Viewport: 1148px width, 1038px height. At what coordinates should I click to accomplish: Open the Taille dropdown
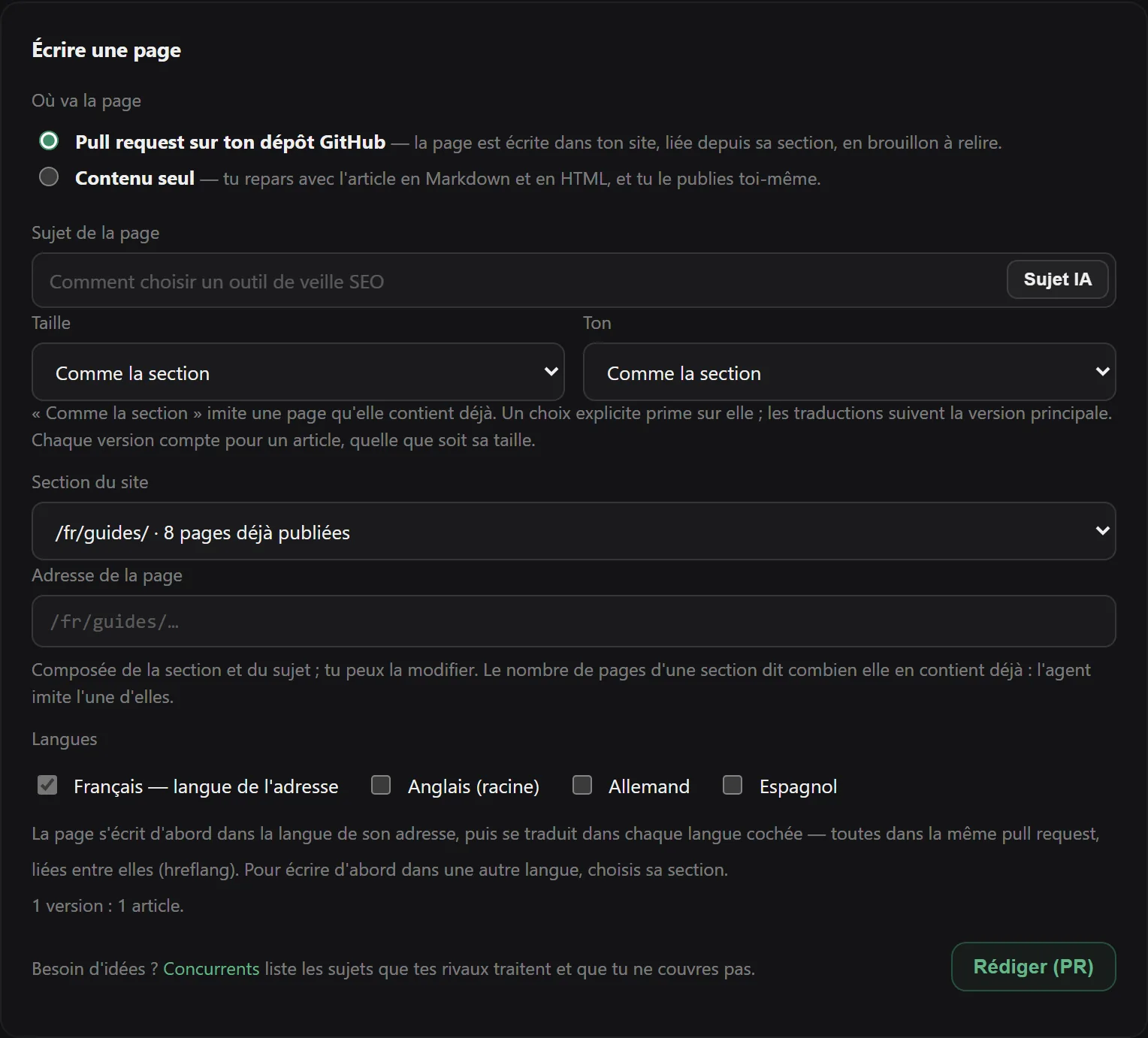pos(298,373)
